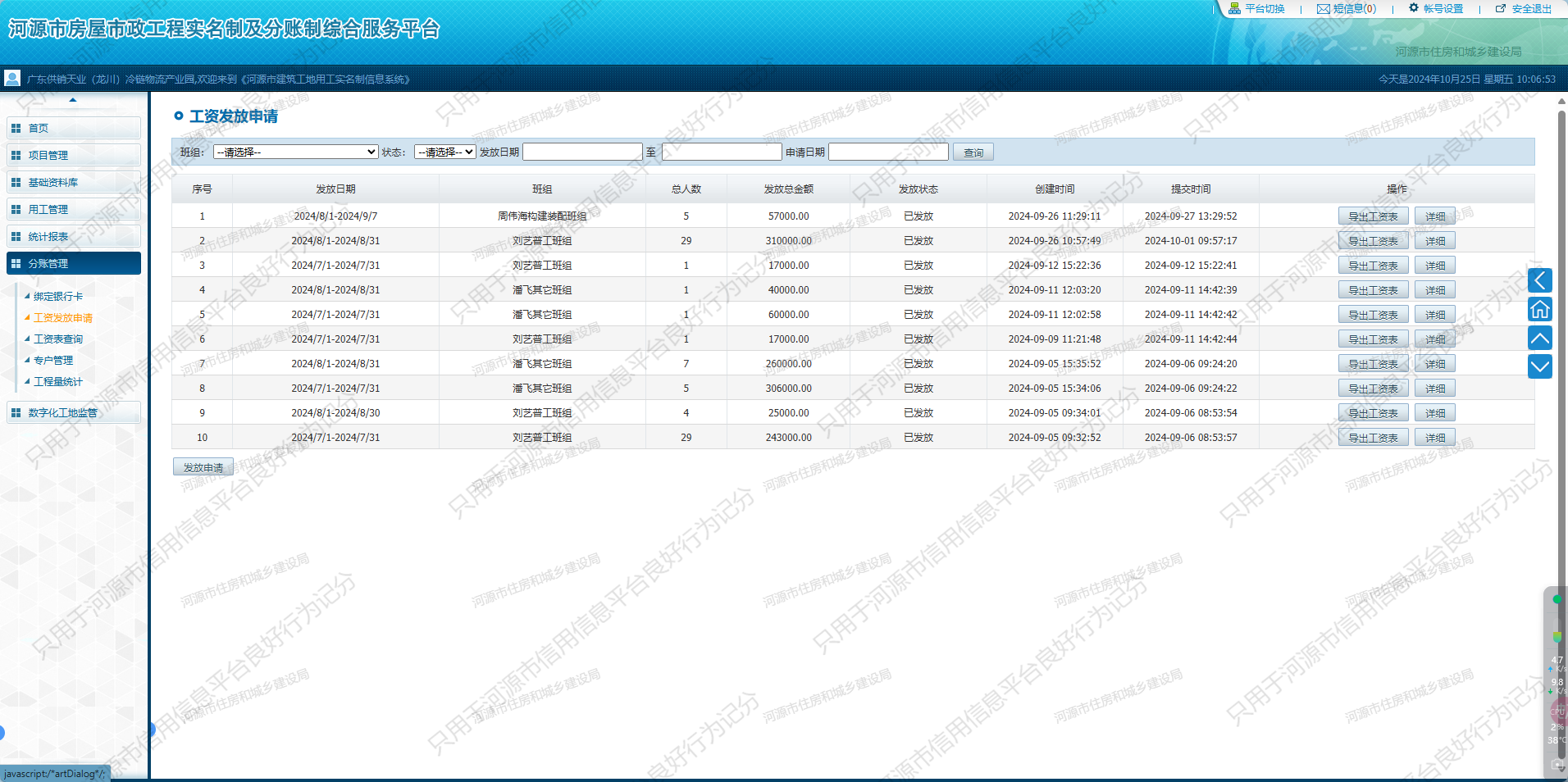Image resolution: width=1568 pixels, height=782 pixels.
Task: Click the date cell 2024/8/1-2024/9/7
Action: point(336,216)
